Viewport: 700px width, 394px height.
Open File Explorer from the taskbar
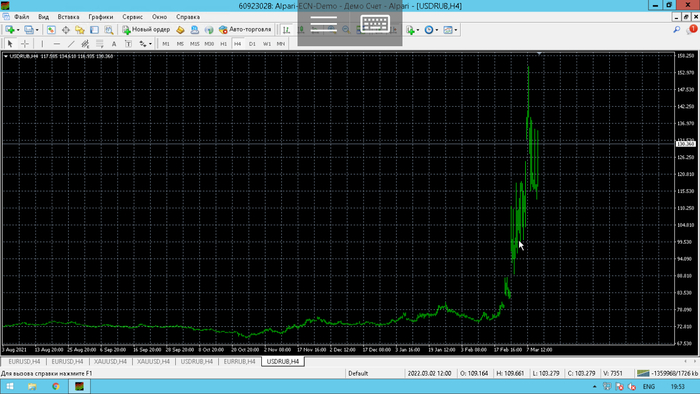click(x=32, y=386)
